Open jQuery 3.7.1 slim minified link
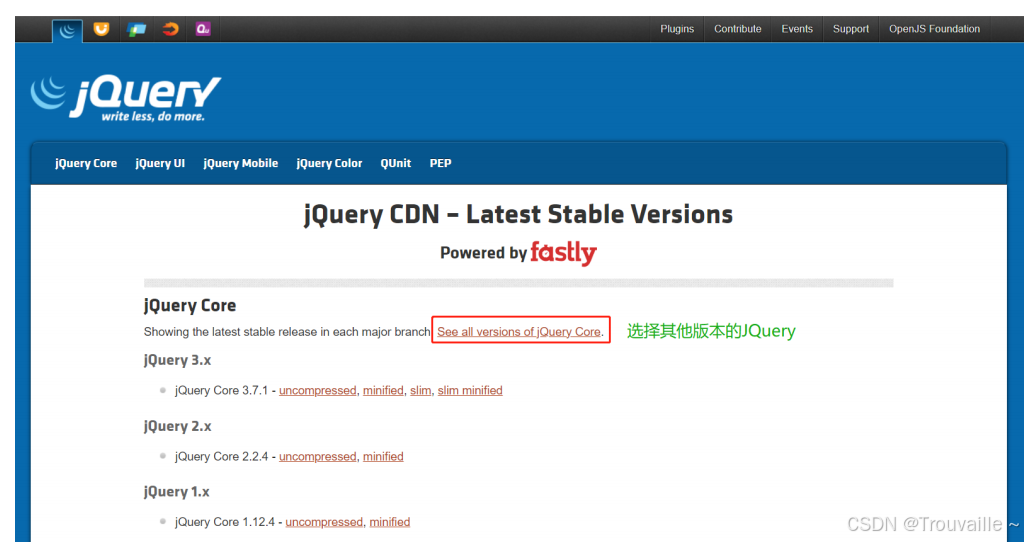1024x542 pixels. click(470, 391)
